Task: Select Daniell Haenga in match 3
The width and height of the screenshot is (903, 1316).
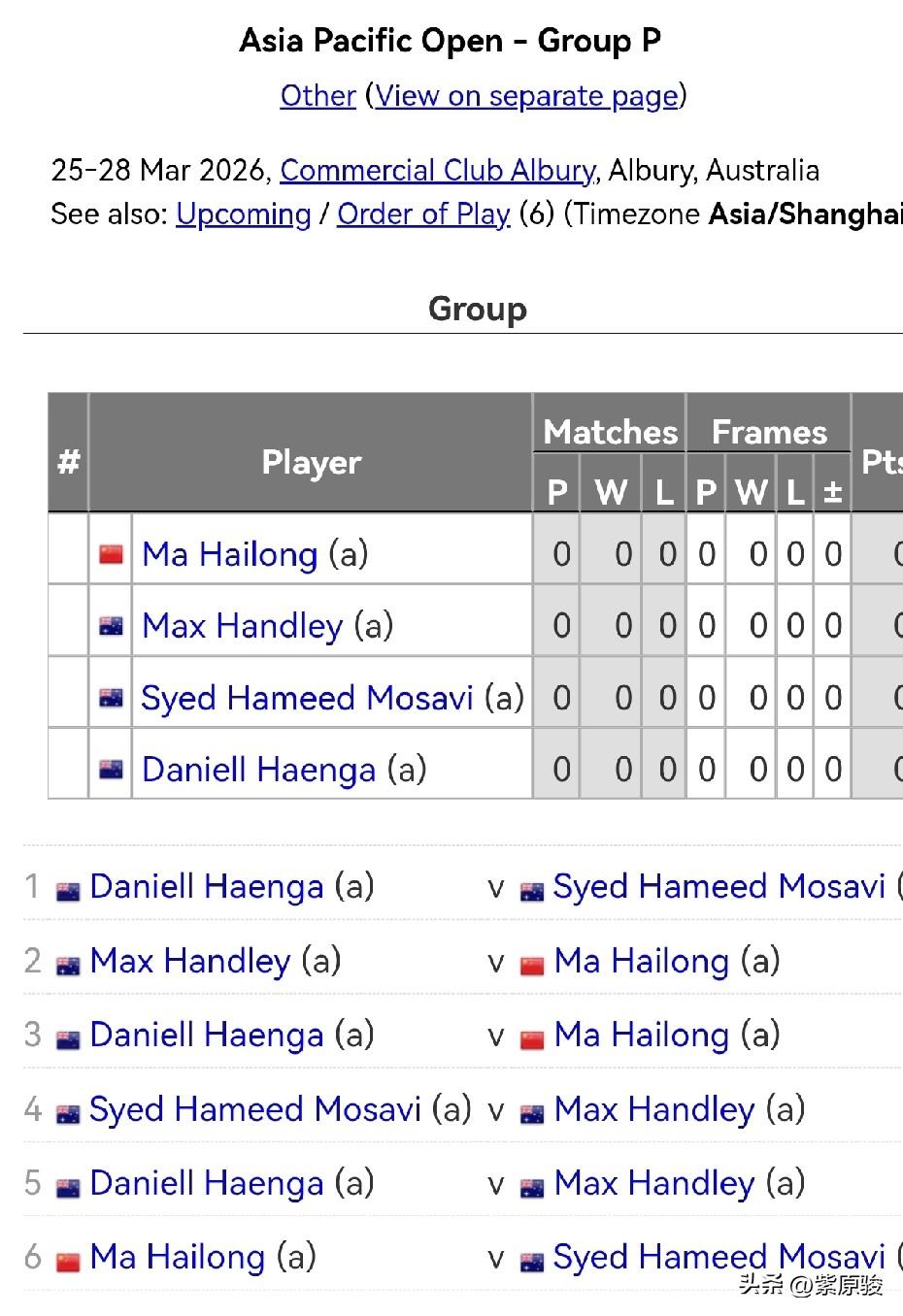Action: point(206,1035)
